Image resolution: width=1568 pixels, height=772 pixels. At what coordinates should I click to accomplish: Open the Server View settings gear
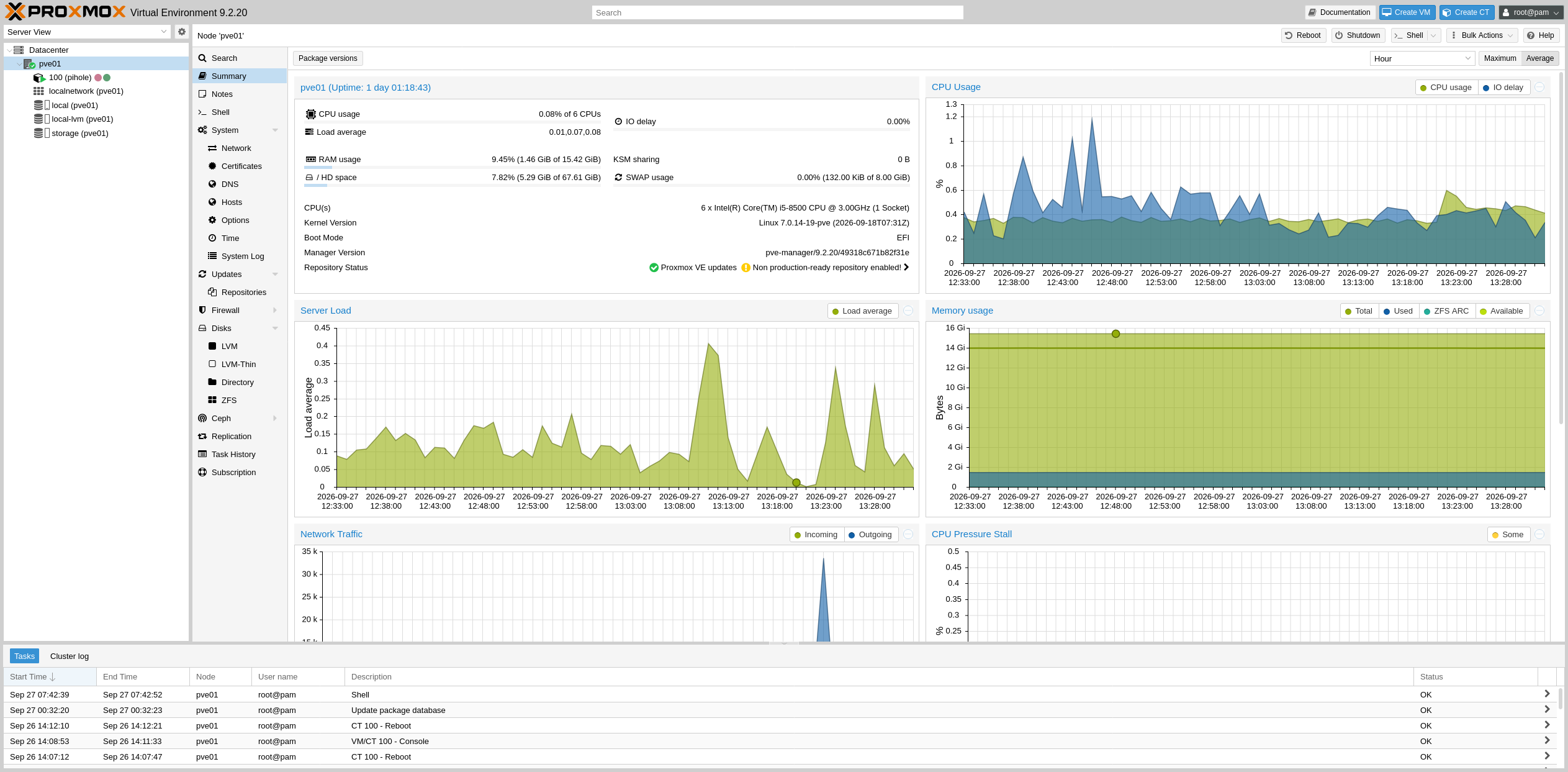(181, 32)
